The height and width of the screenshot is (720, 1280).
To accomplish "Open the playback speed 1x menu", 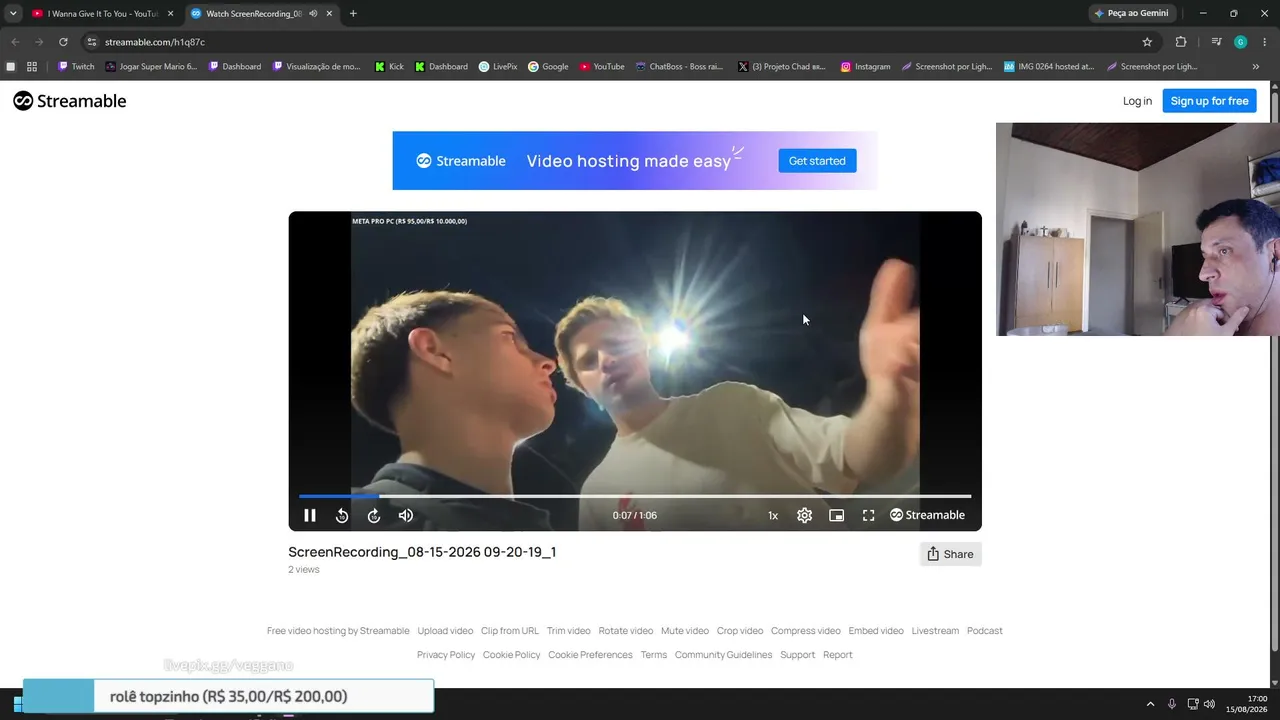I will (773, 516).
